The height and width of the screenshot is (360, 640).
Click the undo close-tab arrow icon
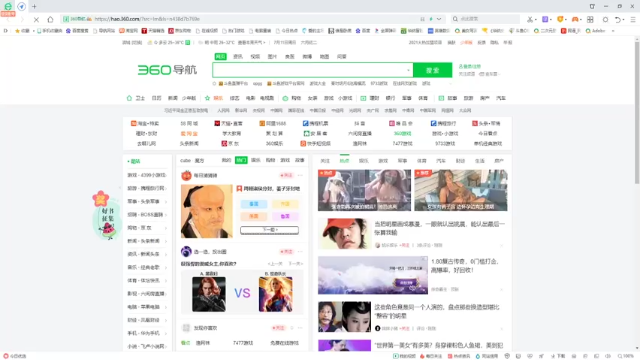(618, 19)
